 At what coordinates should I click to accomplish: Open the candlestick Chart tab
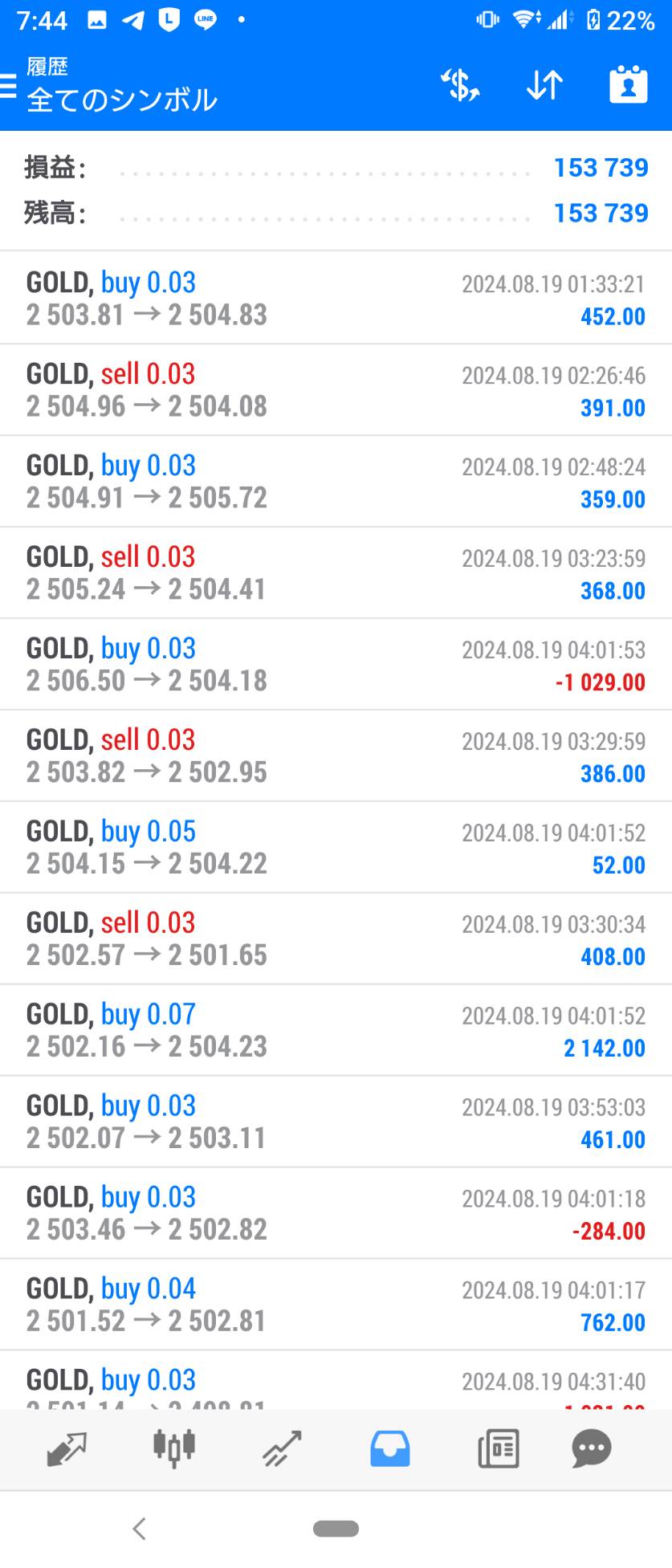[174, 1448]
